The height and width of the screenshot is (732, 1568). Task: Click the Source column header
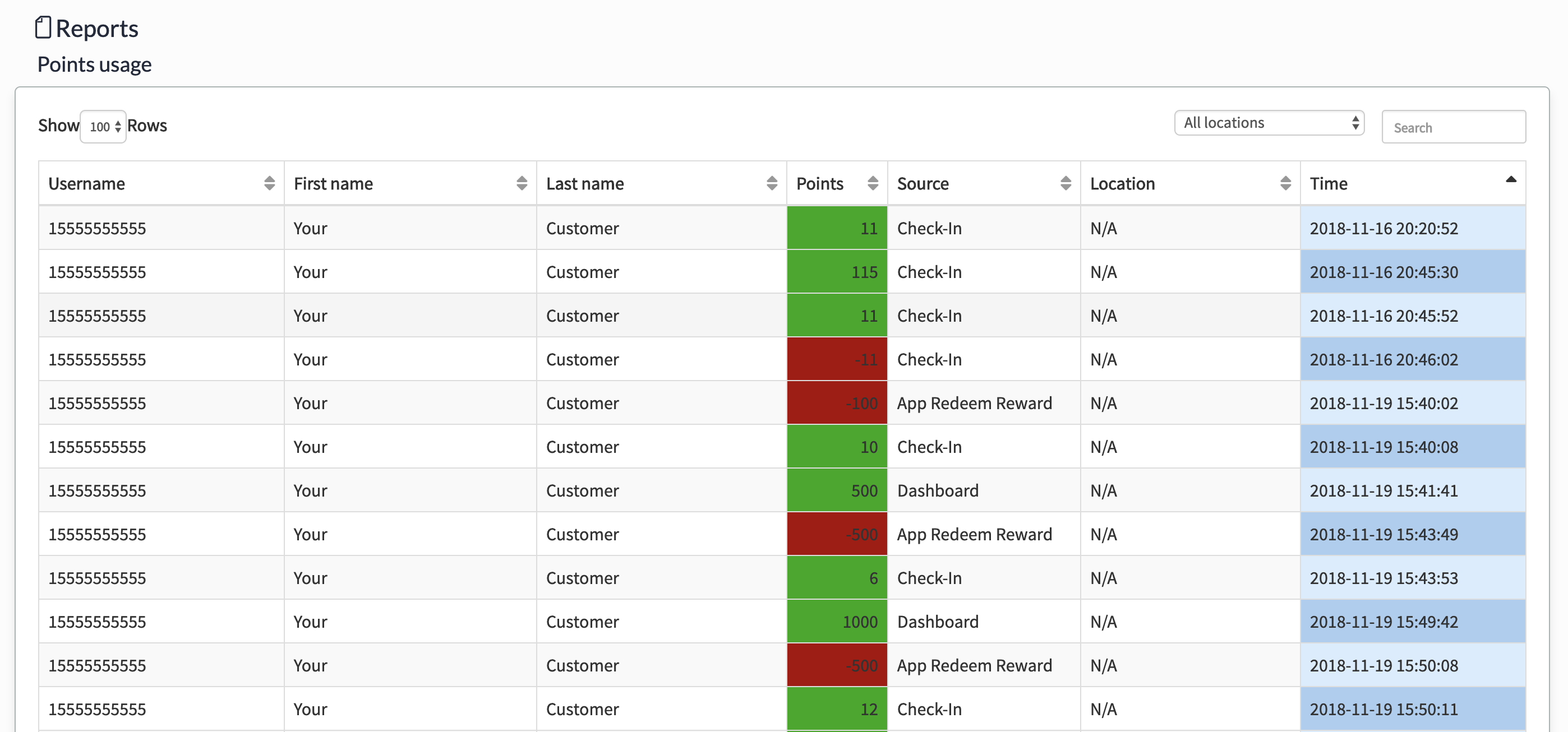(984, 183)
